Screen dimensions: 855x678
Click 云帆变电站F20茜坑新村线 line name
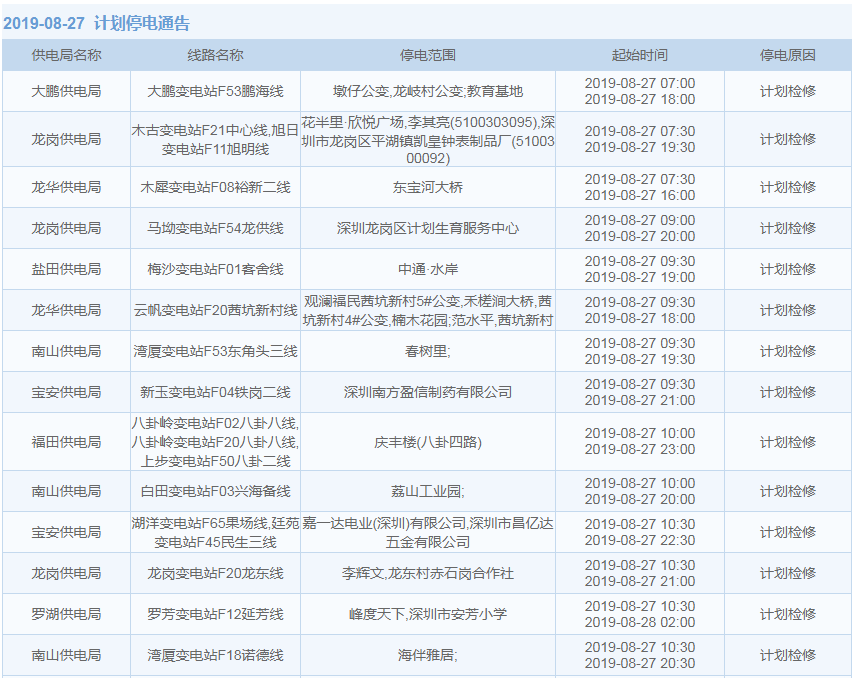[215, 310]
